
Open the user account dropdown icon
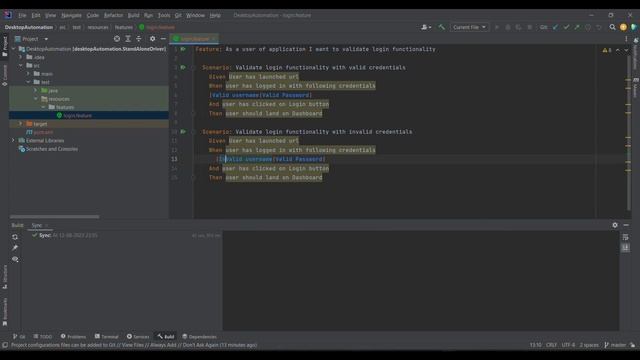426,27
